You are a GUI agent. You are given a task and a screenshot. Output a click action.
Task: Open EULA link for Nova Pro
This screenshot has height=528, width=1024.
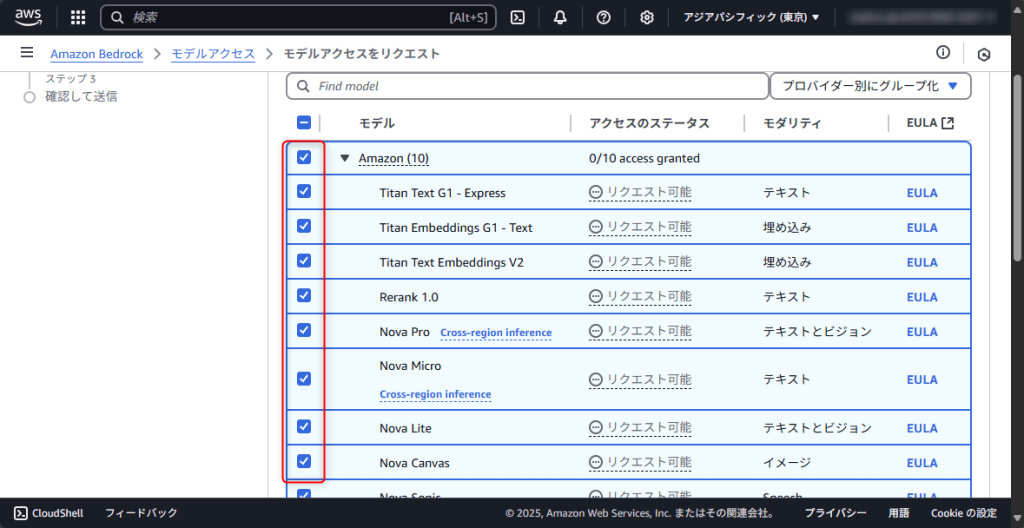point(922,332)
